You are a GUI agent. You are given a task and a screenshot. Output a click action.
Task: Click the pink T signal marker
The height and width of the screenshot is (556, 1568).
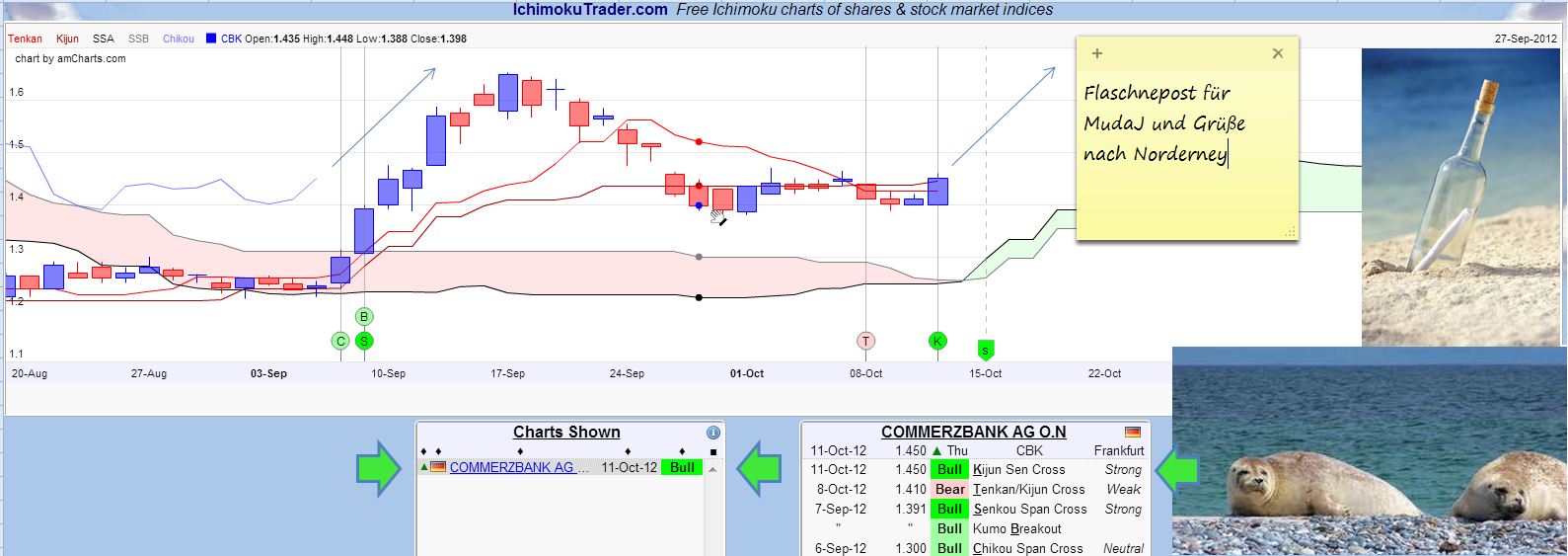[865, 342]
